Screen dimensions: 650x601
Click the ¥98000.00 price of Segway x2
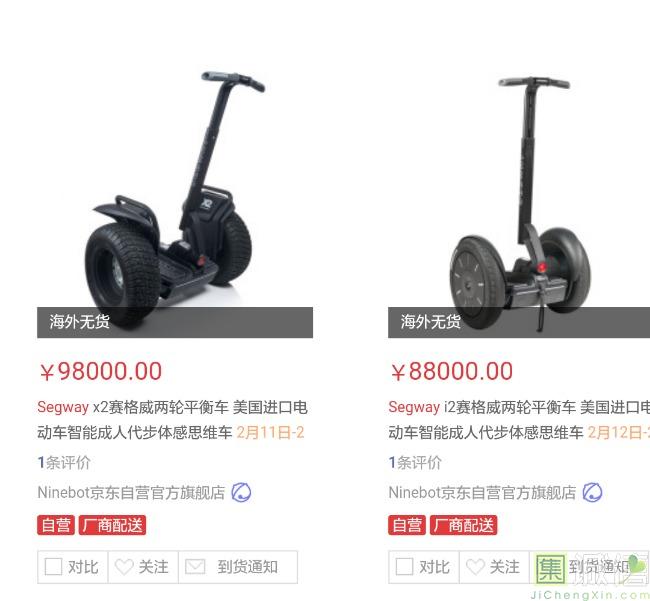coord(100,371)
